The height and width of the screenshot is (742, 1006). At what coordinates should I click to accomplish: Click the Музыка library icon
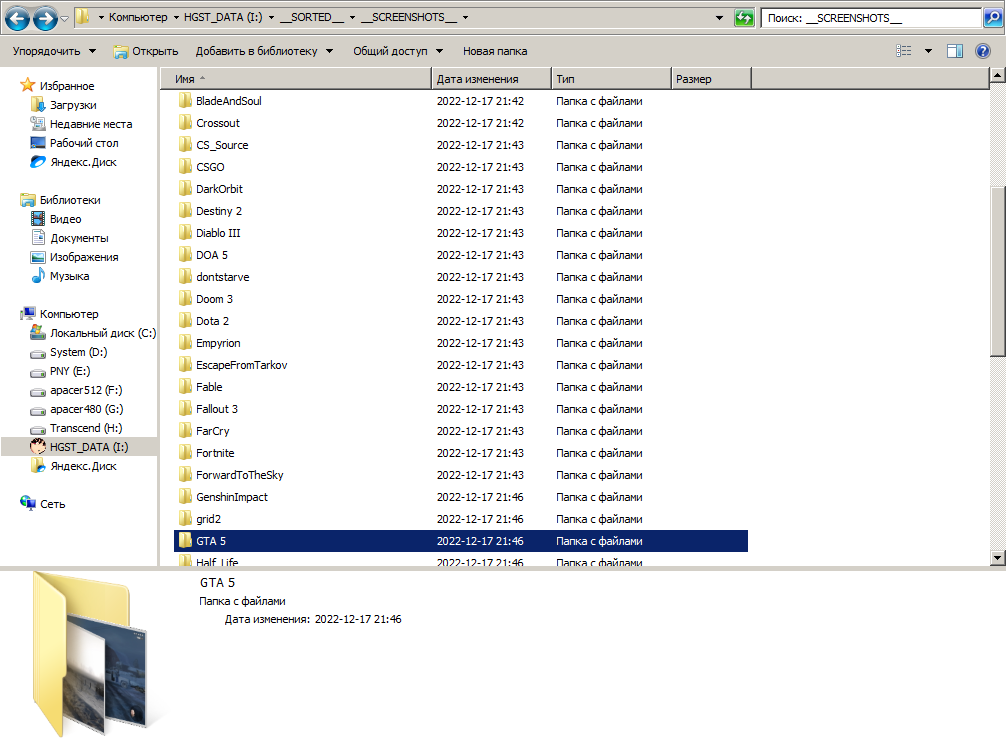click(38, 276)
